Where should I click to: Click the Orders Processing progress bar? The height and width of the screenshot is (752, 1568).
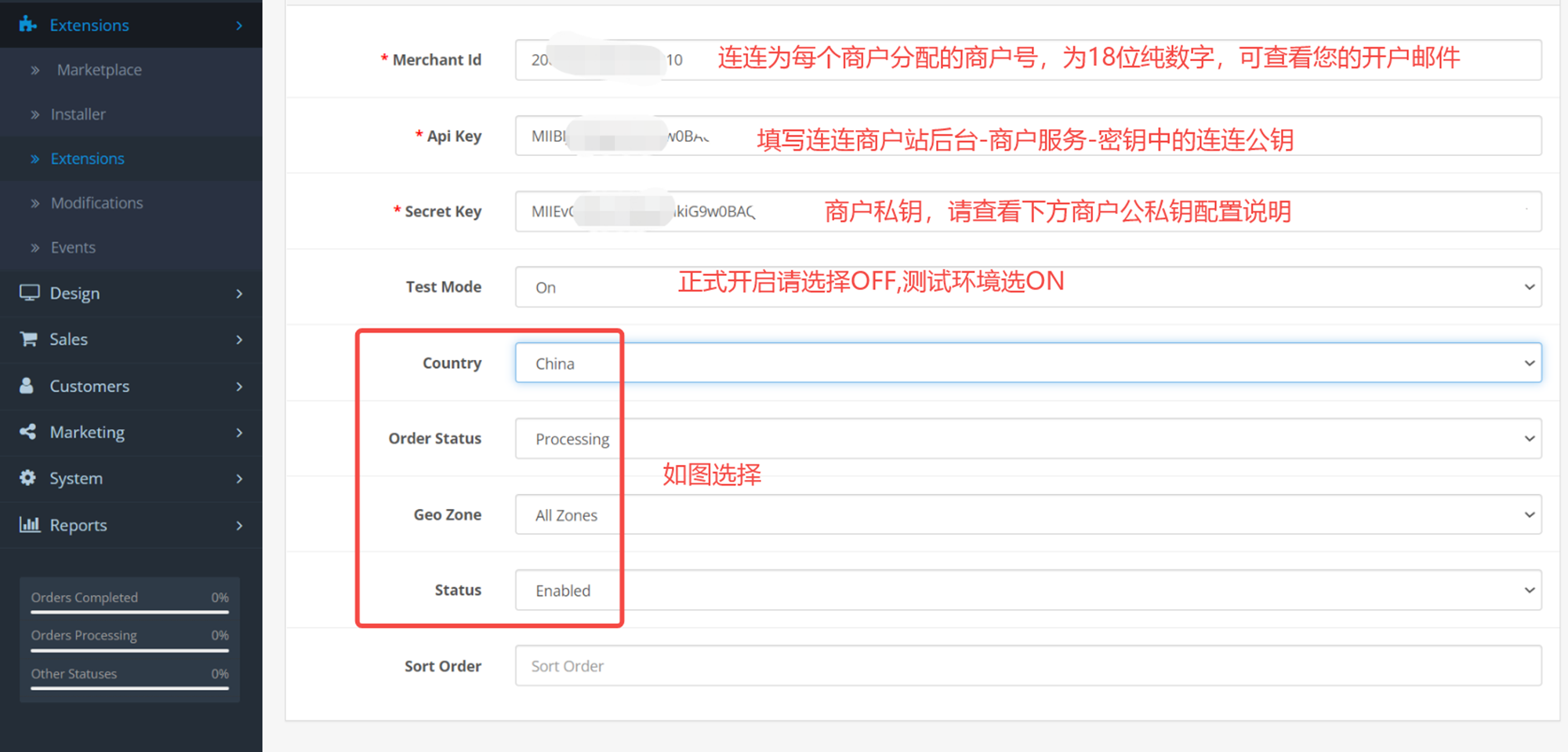pos(130,651)
